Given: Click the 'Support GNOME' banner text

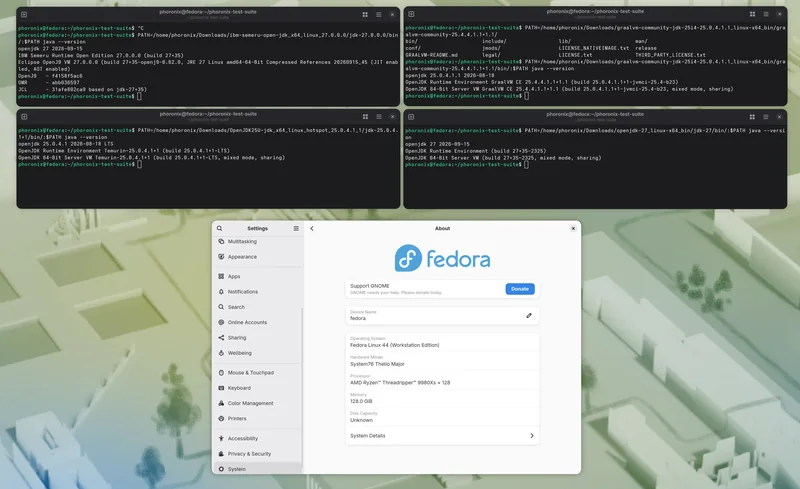Looking at the screenshot, I should point(369,286).
